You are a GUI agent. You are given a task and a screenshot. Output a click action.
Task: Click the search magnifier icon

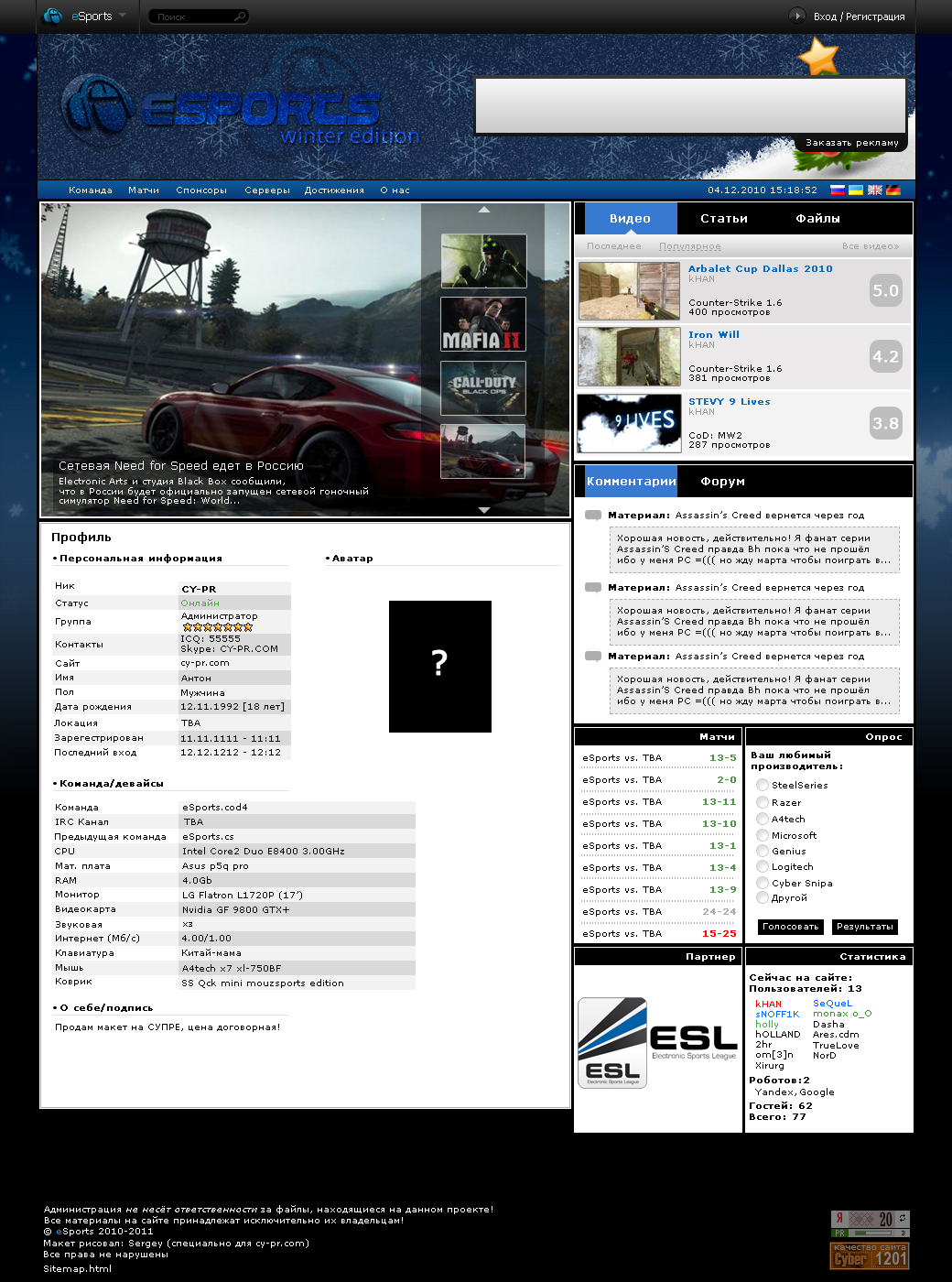pyautogui.click(x=239, y=16)
